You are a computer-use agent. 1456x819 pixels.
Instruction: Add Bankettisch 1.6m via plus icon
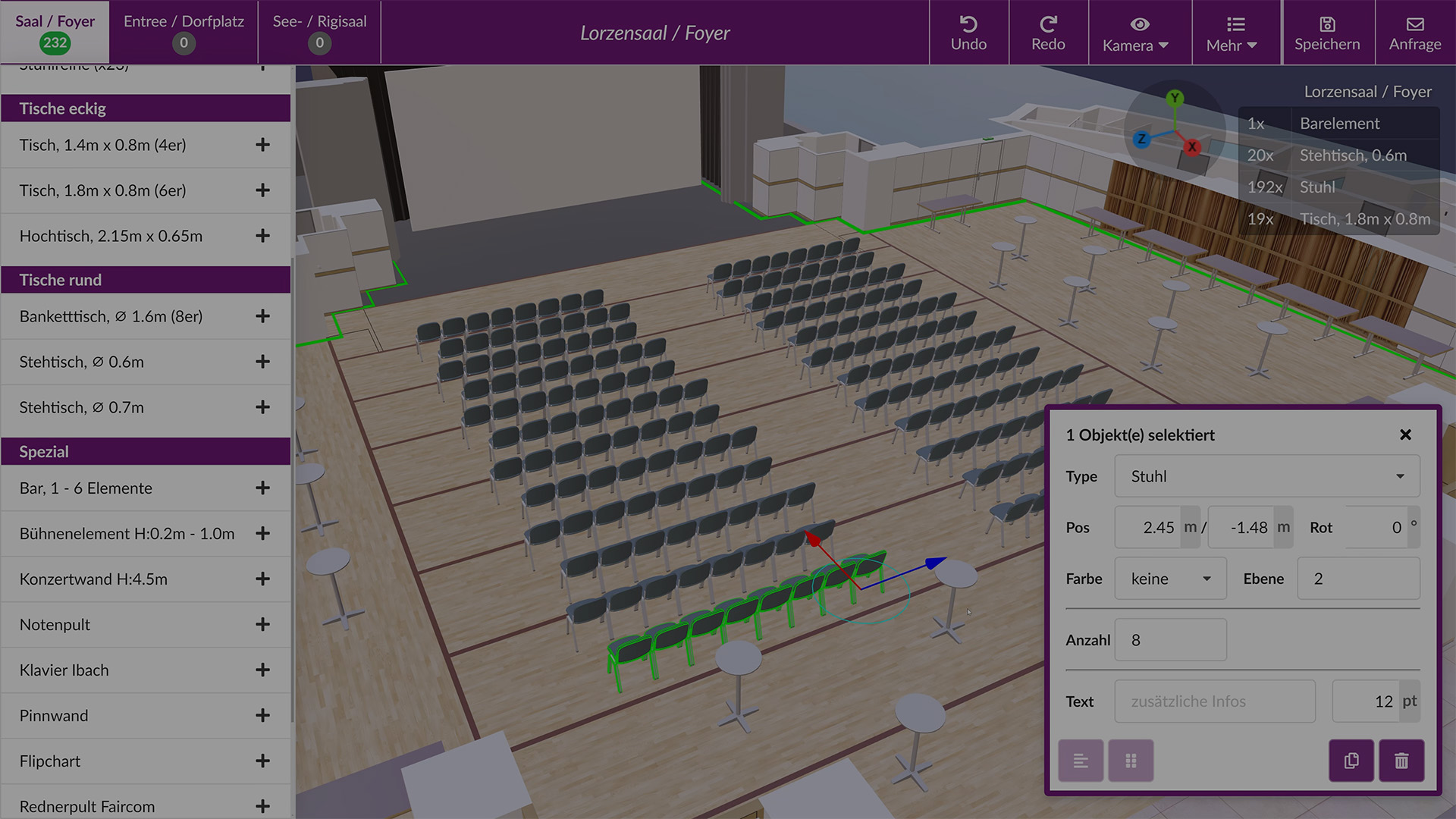(x=262, y=316)
